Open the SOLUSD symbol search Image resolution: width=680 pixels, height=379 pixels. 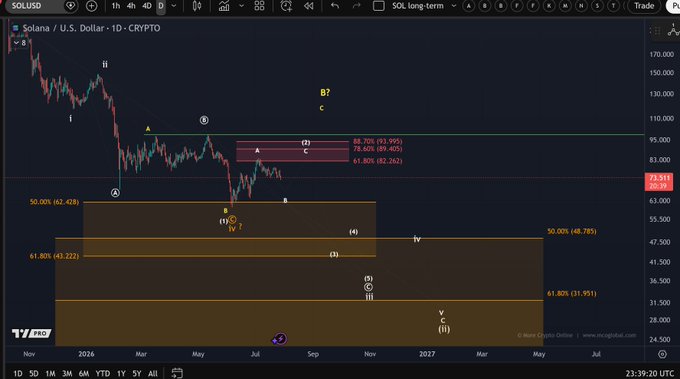click(26, 6)
